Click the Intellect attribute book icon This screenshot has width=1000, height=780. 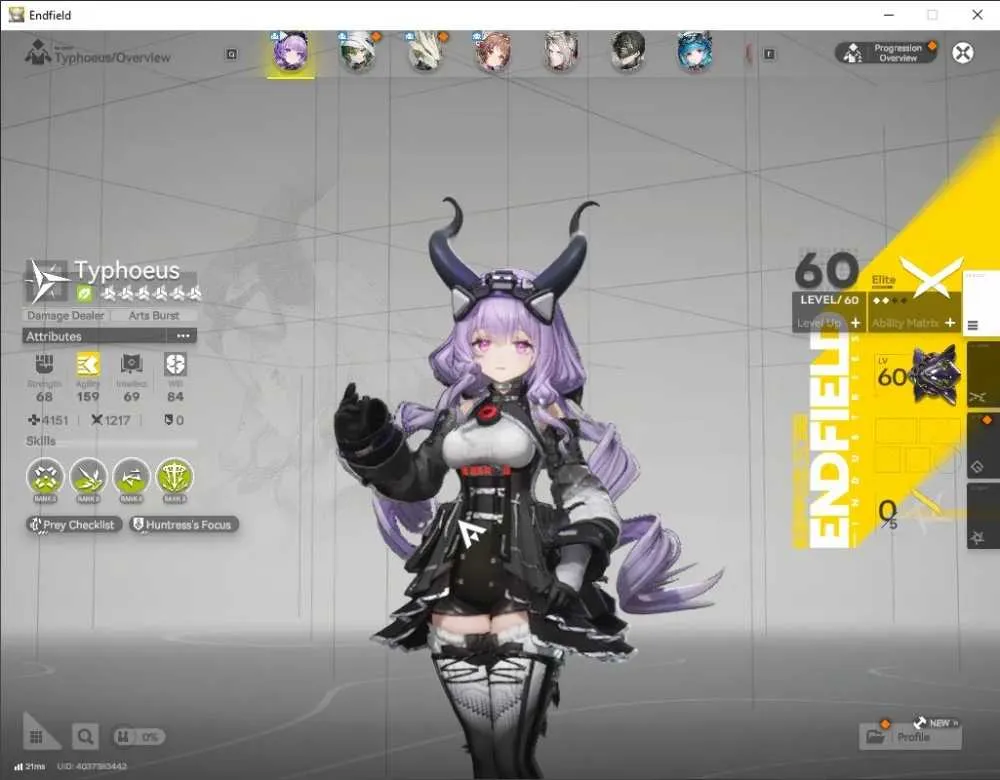(x=131, y=364)
